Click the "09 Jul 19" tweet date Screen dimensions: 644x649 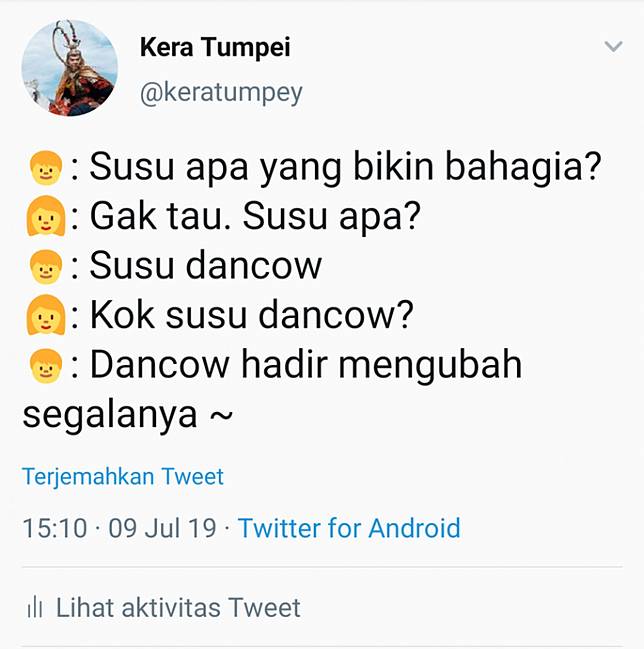pyautogui.click(x=162, y=528)
